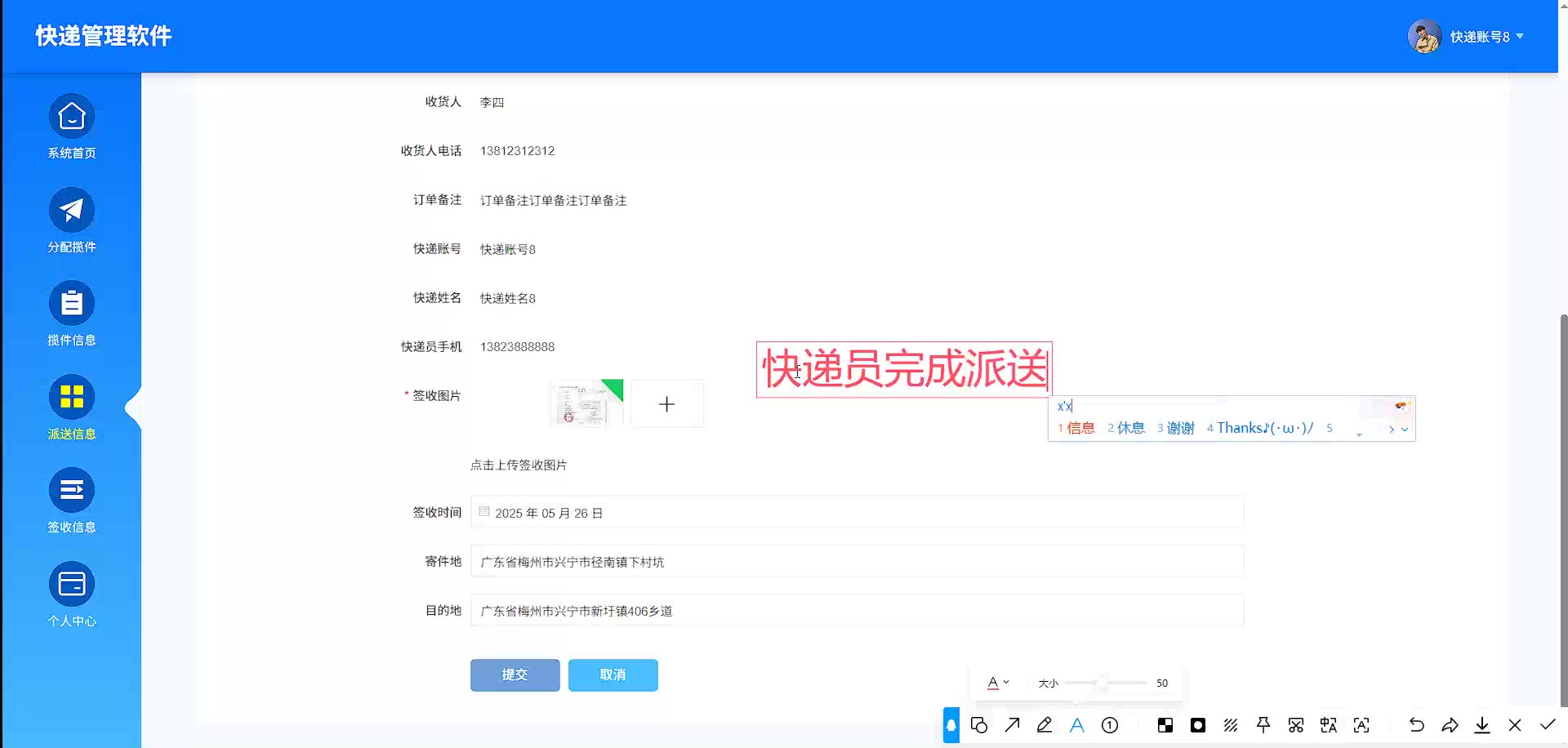
Task: Confirm screenshot with the checkmark
Action: pyautogui.click(x=1548, y=725)
